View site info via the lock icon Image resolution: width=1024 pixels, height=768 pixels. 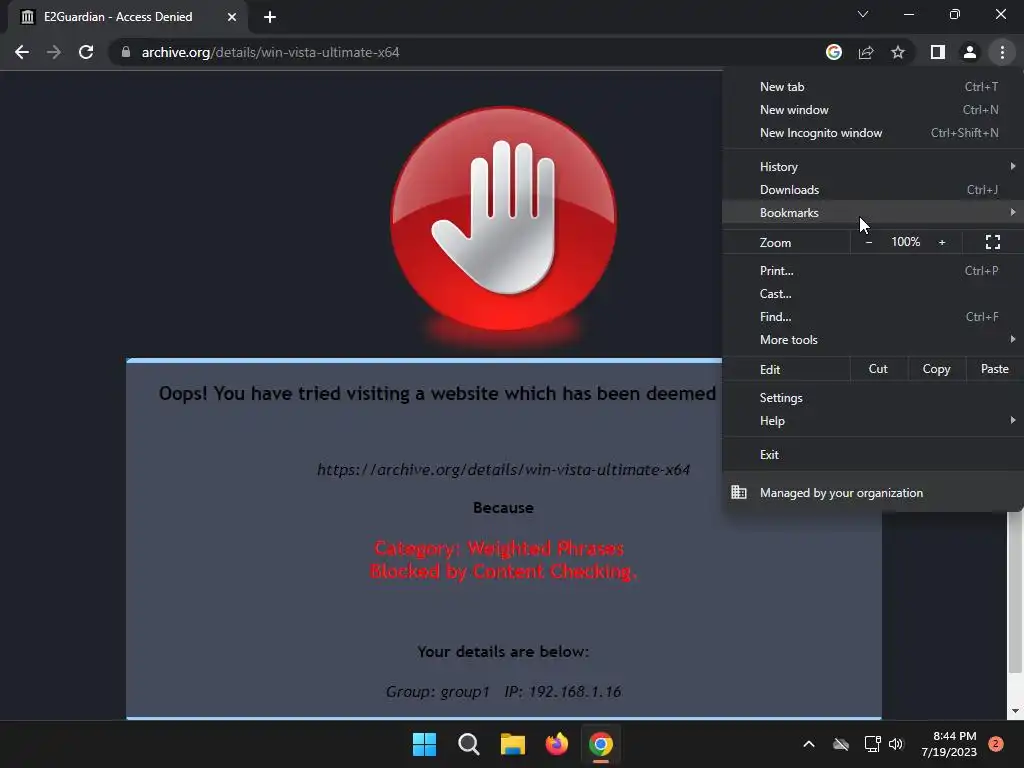pos(126,52)
